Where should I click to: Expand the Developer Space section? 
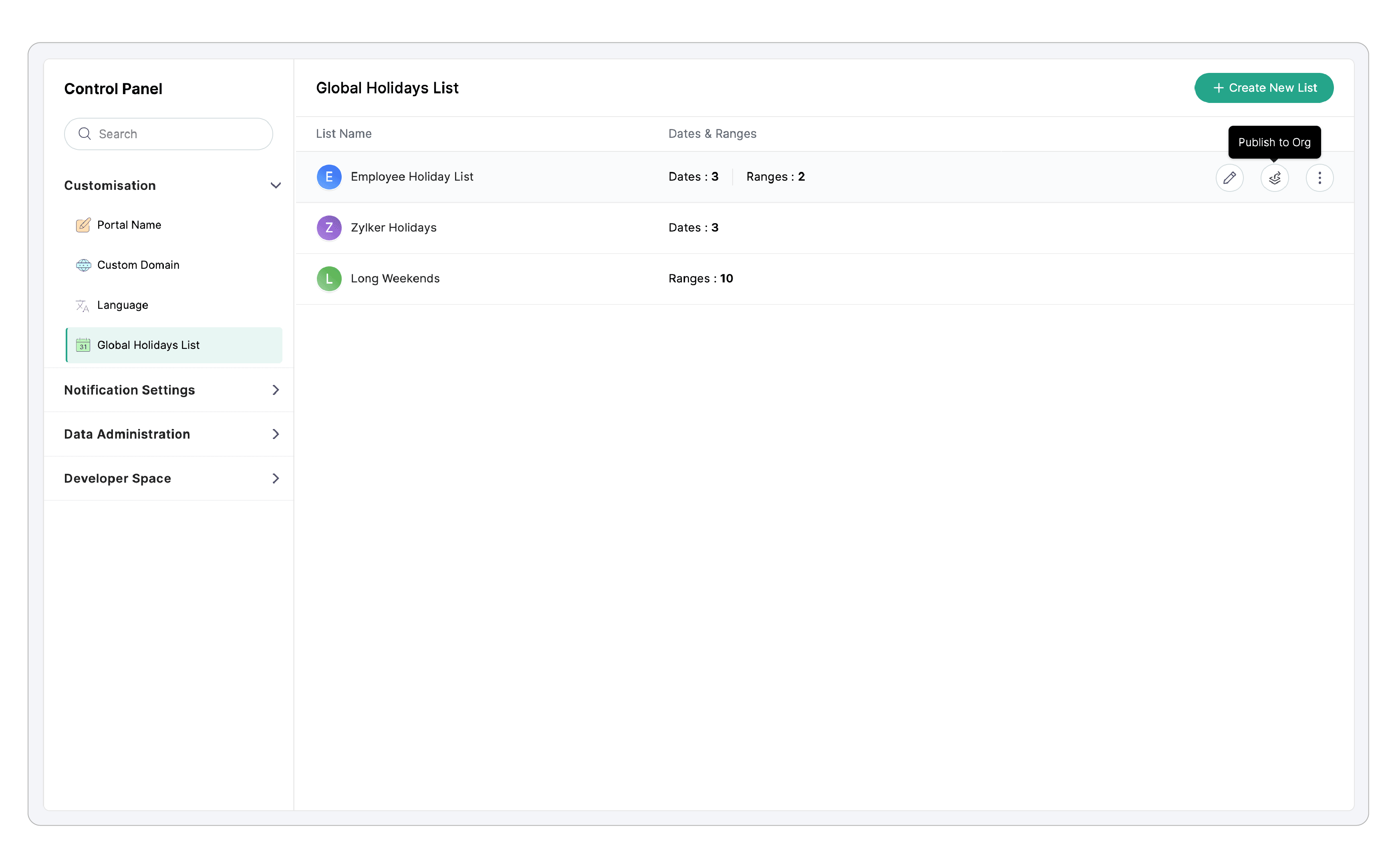click(276, 478)
